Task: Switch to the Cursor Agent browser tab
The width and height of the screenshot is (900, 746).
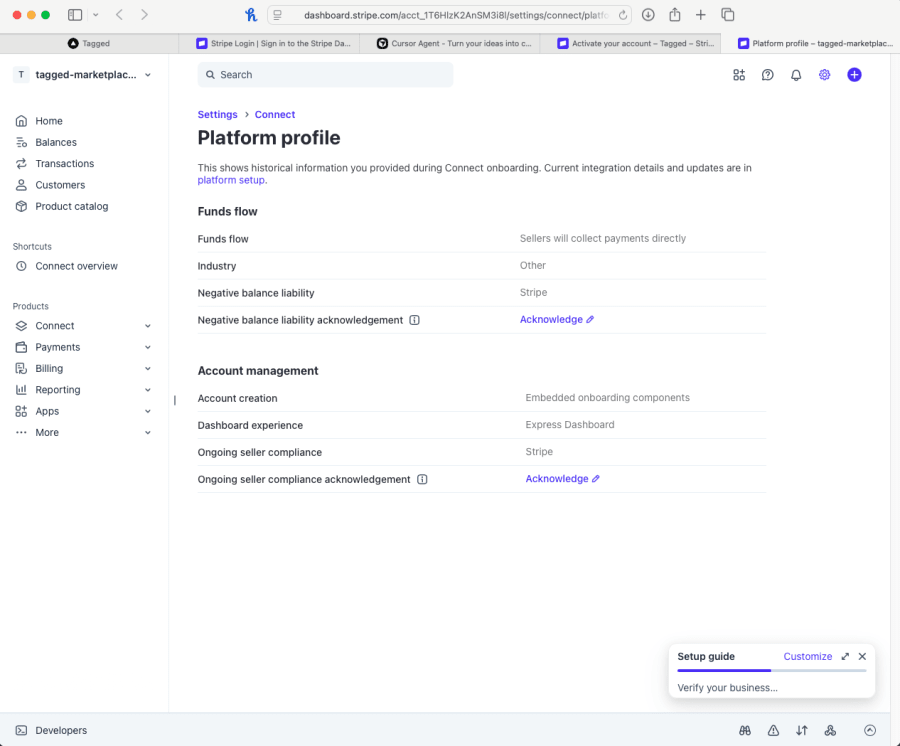Action: [450, 44]
